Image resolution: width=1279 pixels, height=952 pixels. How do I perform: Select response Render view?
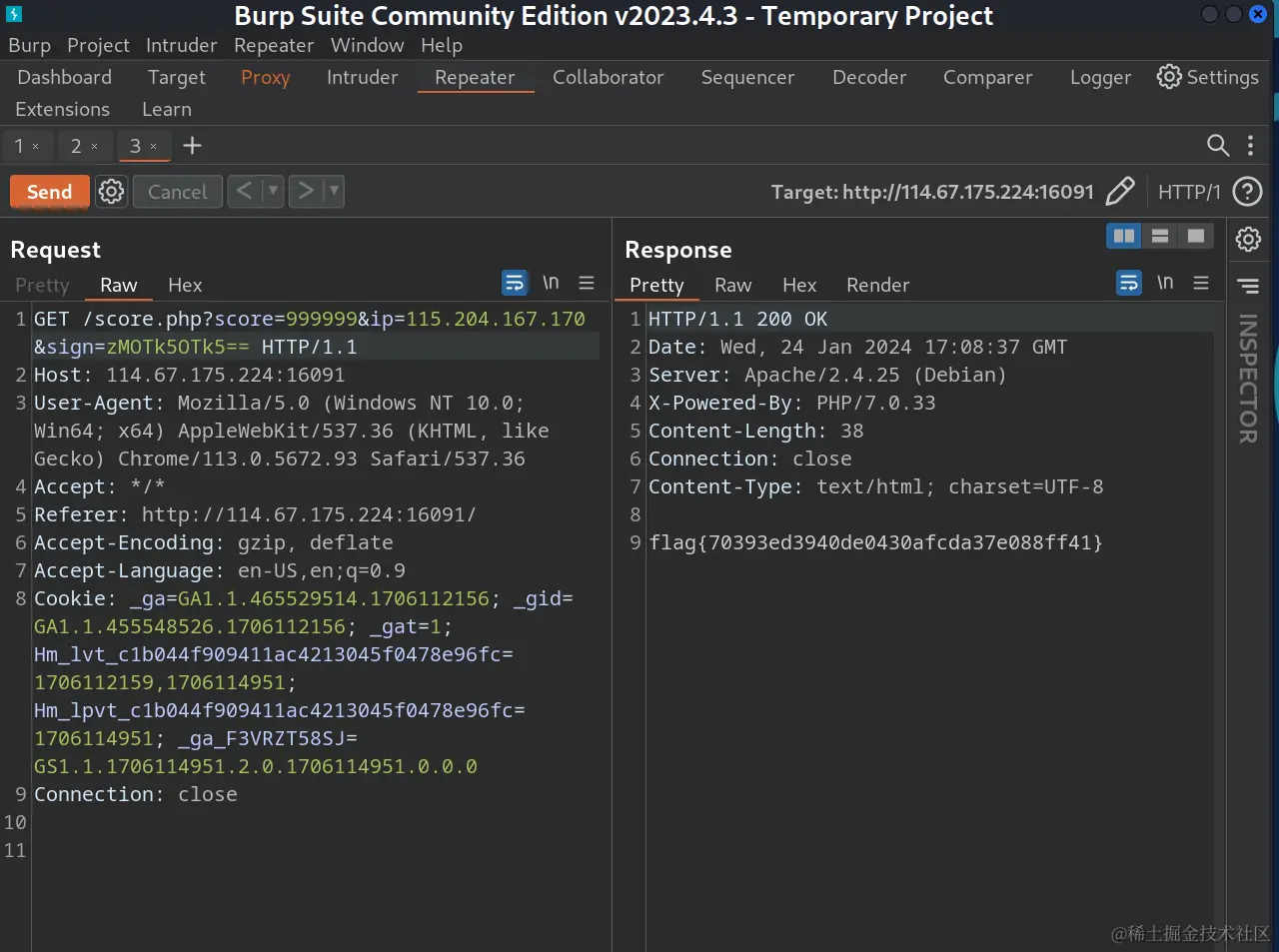[x=877, y=285]
